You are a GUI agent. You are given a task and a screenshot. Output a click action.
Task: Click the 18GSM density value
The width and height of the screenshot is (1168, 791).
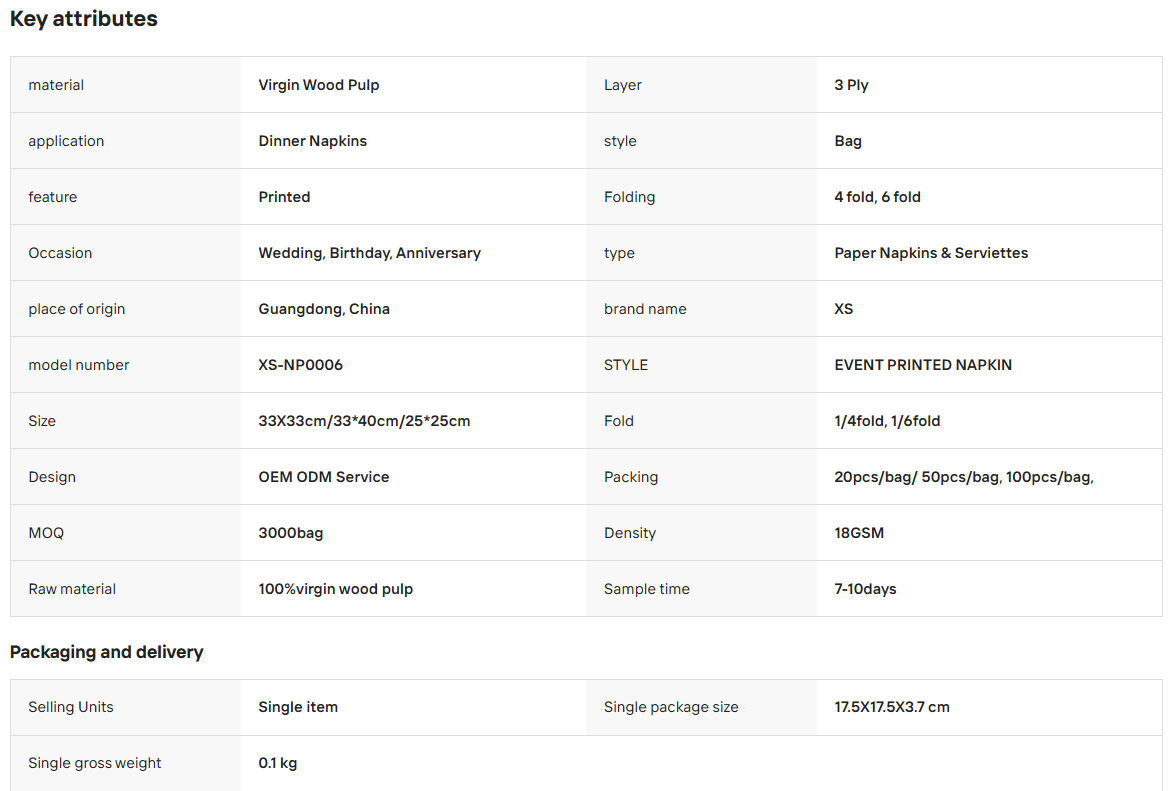[x=860, y=533]
